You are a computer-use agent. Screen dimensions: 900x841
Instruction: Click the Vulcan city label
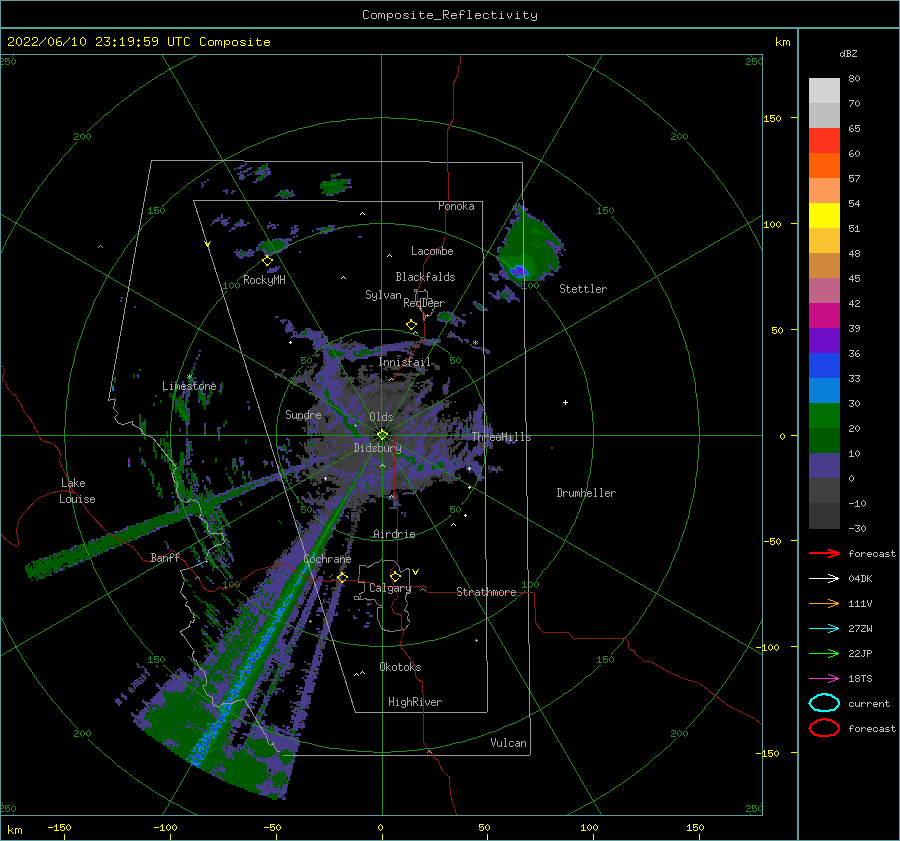509,743
